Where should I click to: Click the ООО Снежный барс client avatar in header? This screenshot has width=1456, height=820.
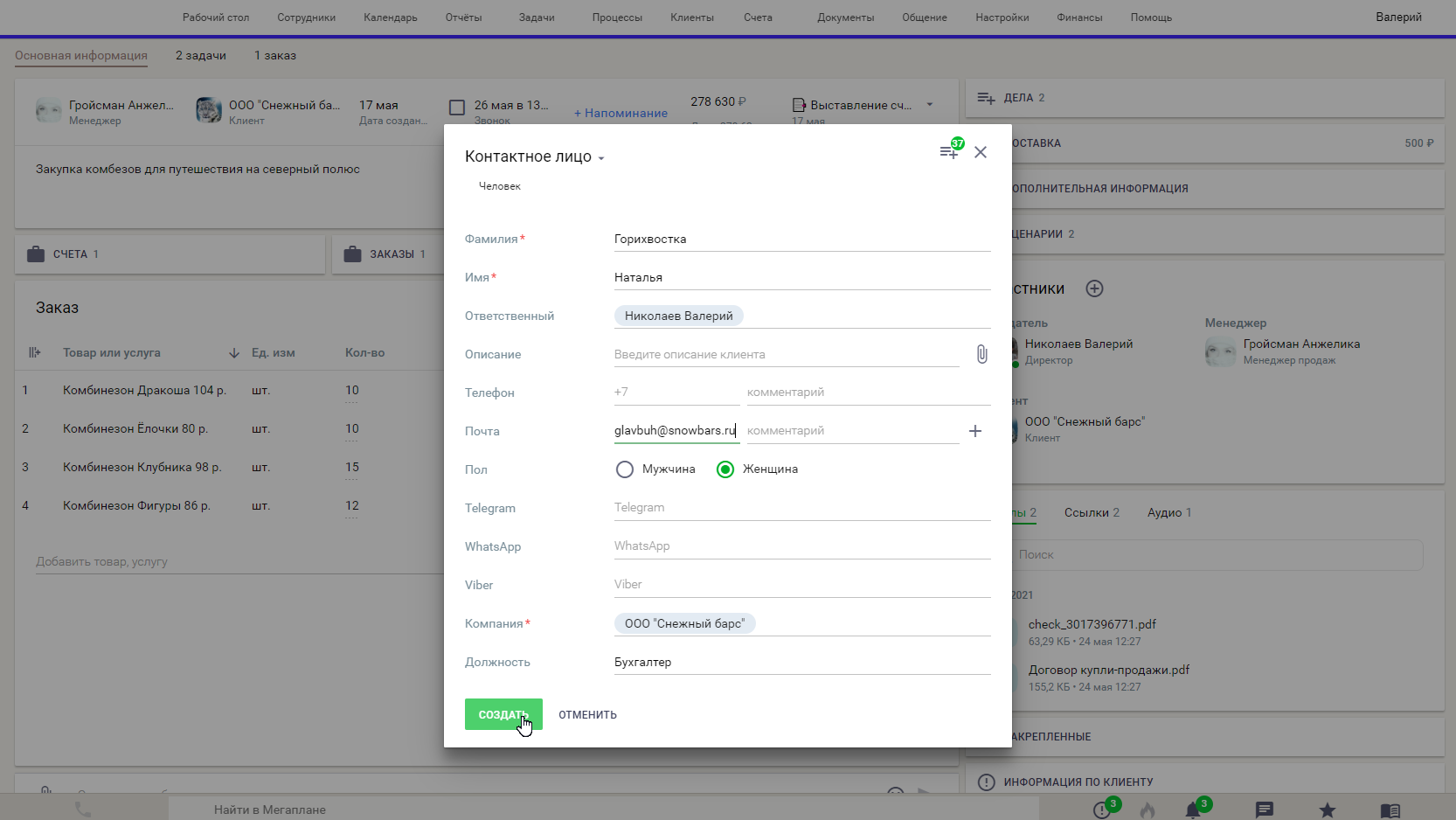(209, 110)
